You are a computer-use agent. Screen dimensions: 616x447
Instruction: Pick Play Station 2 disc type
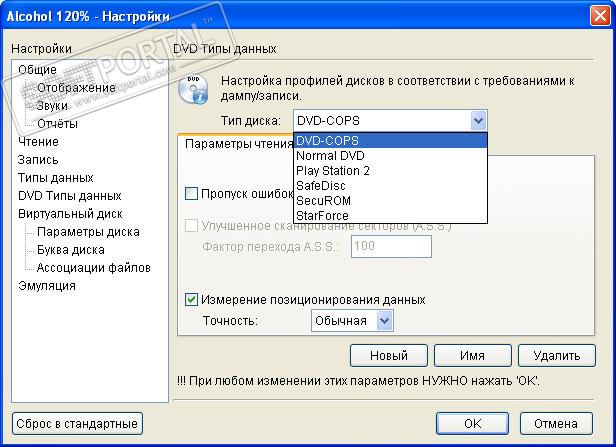coord(390,171)
